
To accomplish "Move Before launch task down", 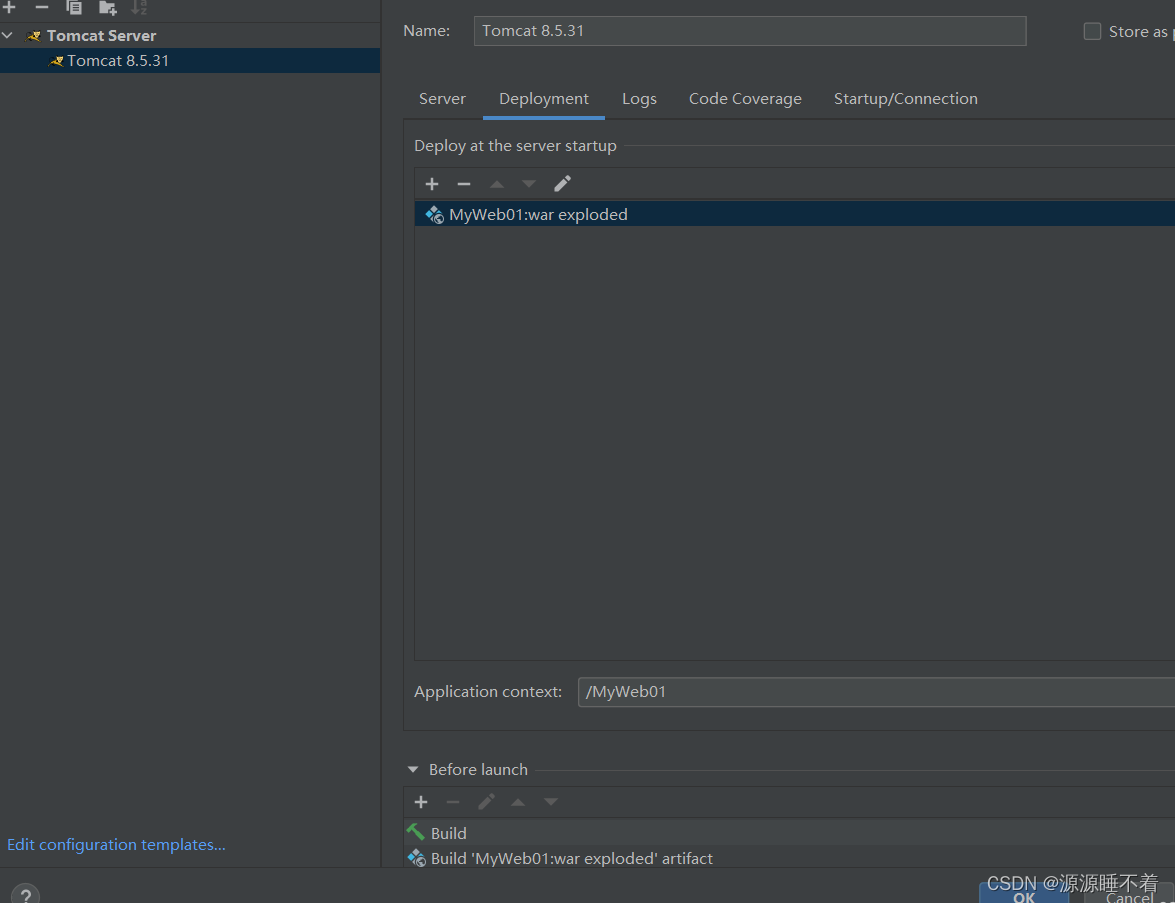I will (551, 802).
